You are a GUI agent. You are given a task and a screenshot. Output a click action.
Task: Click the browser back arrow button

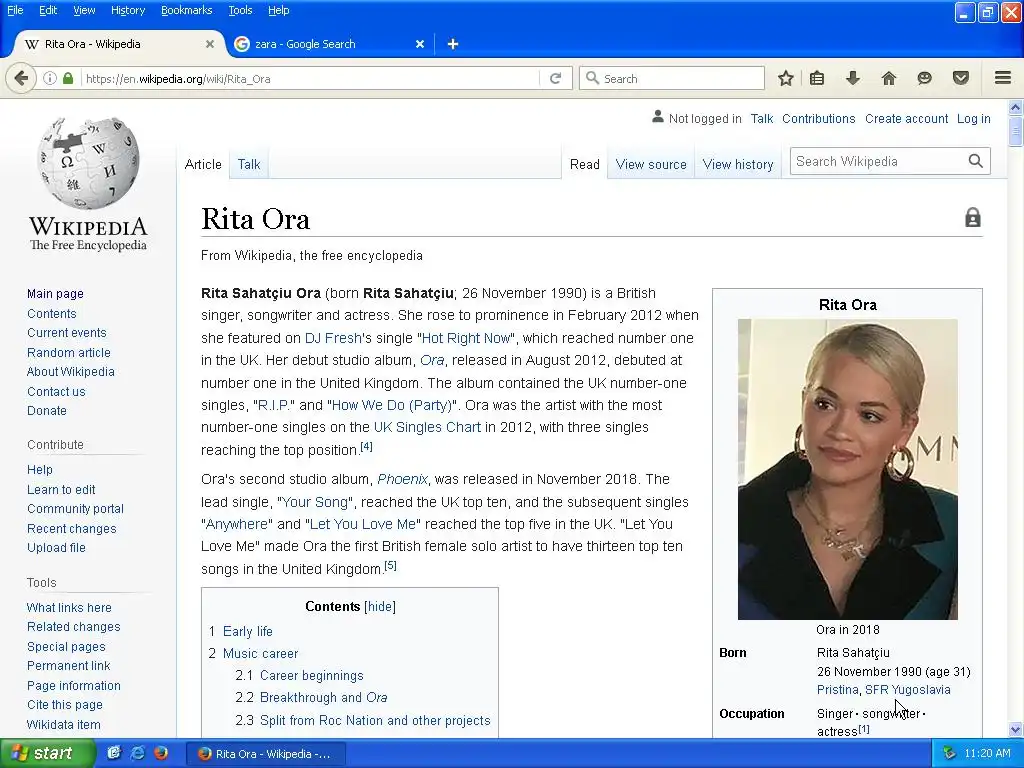point(21,78)
